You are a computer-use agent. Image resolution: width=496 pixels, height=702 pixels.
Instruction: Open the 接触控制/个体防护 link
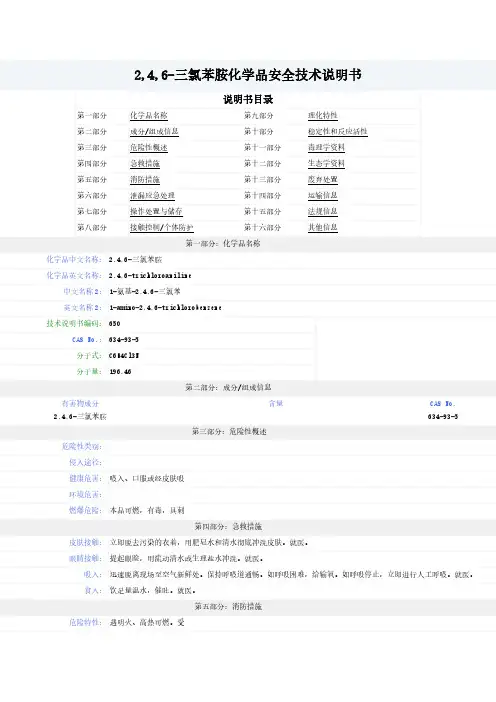162,227
